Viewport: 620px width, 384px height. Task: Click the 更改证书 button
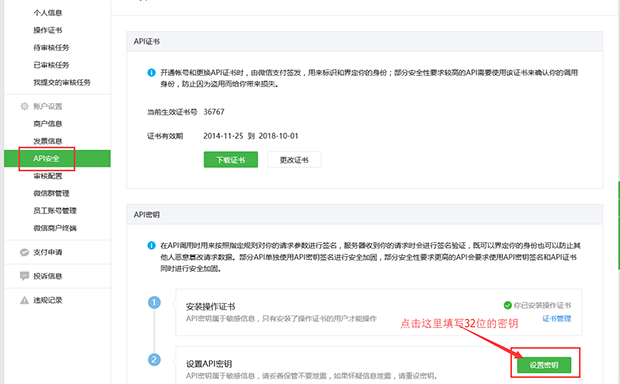click(294, 160)
